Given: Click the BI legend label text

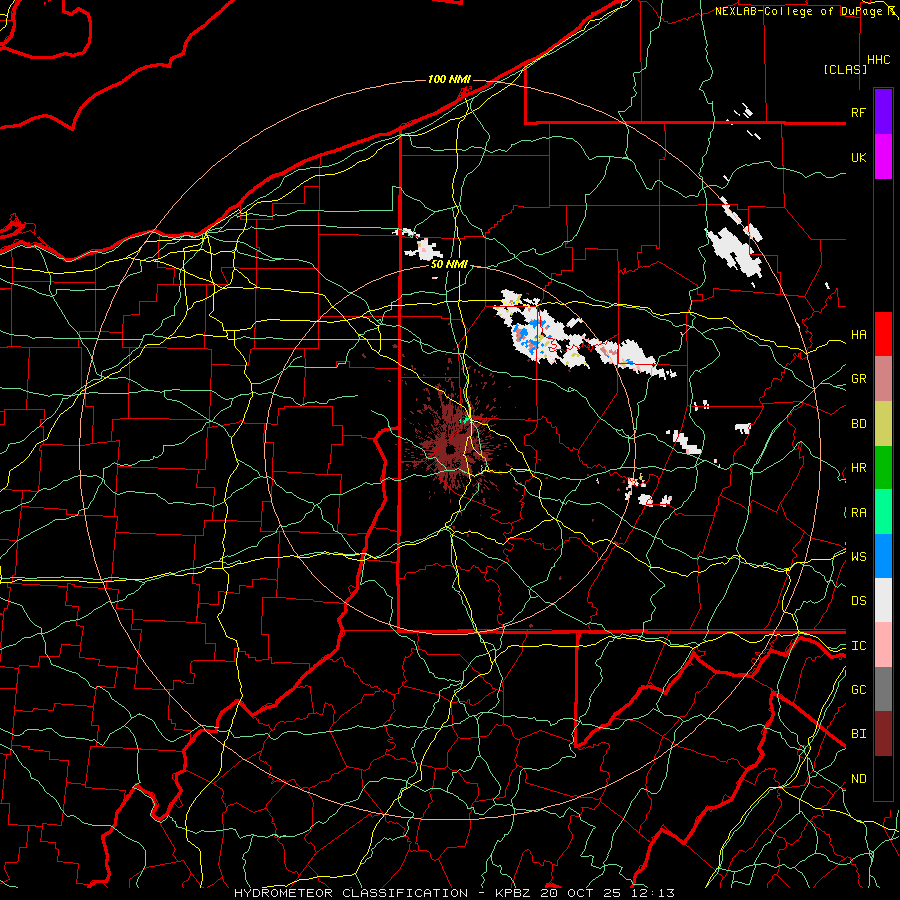Looking at the screenshot, I should pyautogui.click(x=858, y=734).
